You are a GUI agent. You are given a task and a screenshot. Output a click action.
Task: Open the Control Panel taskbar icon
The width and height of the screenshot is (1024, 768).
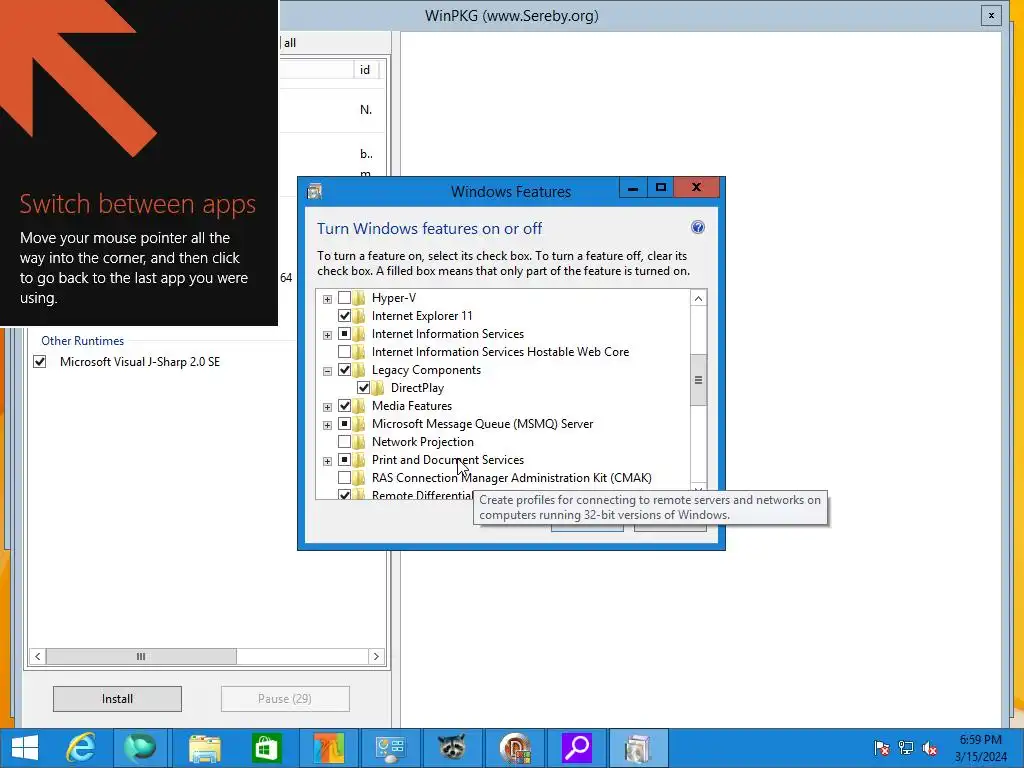click(390, 748)
